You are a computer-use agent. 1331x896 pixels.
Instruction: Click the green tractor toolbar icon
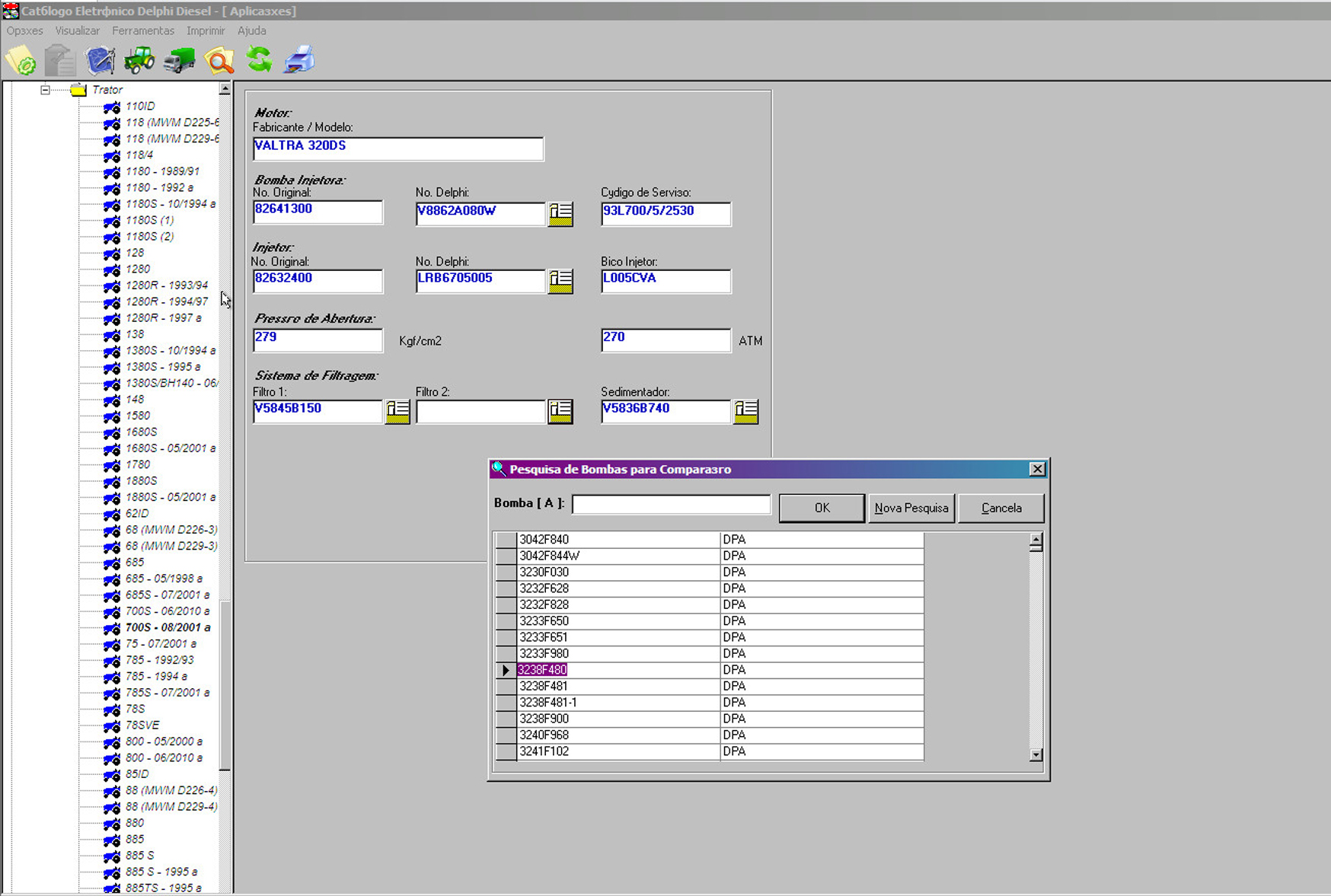pos(139,60)
